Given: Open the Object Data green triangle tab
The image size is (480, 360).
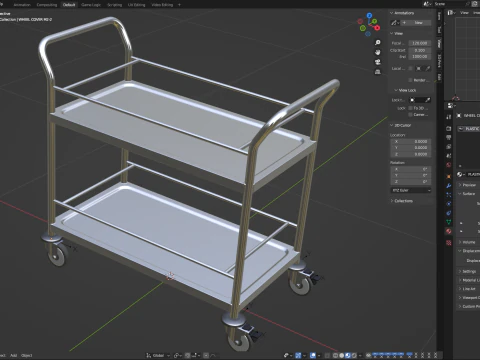Looking at the screenshot, I should [x=449, y=222].
